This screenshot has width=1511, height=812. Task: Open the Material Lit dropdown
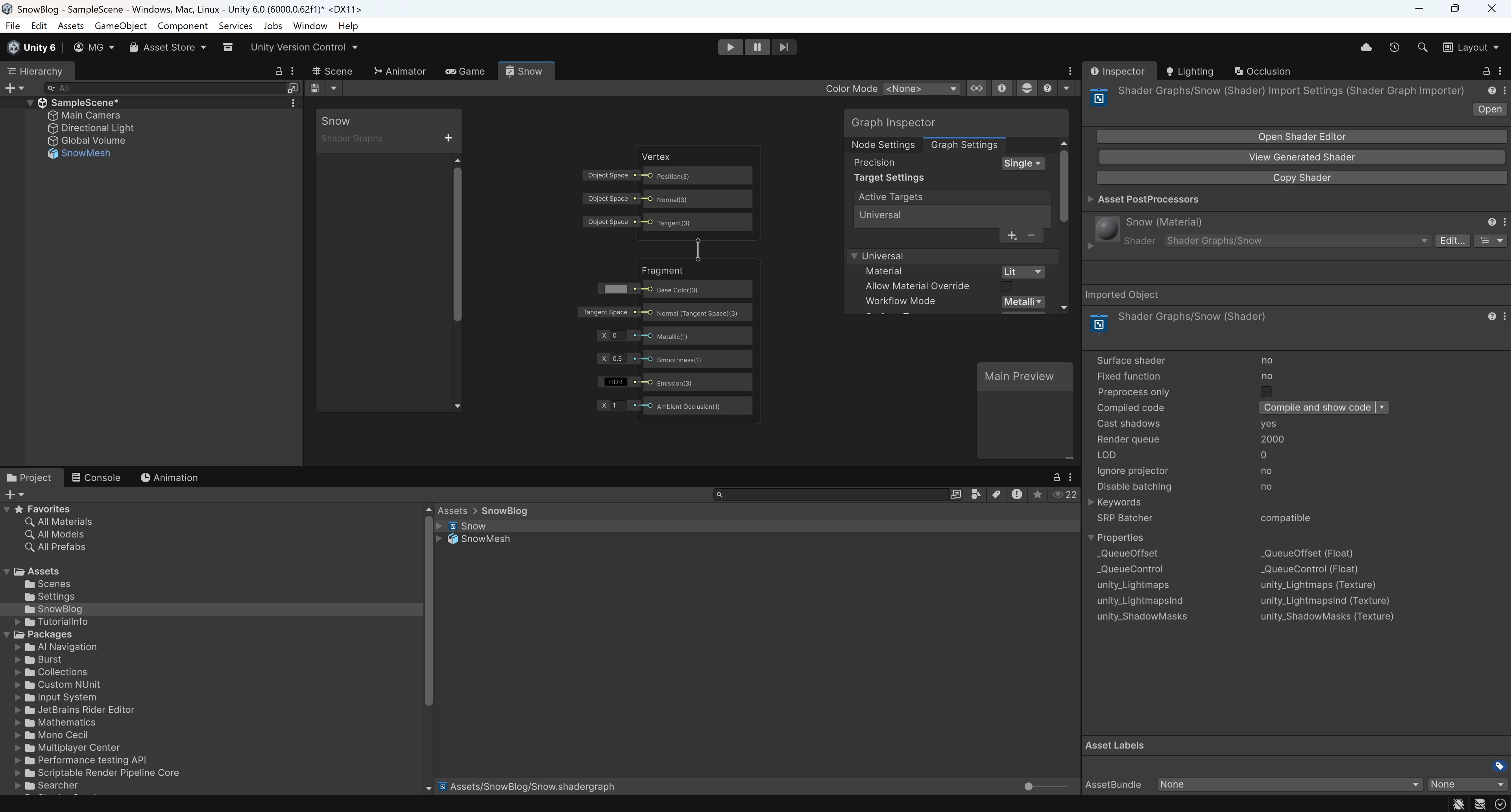1022,272
